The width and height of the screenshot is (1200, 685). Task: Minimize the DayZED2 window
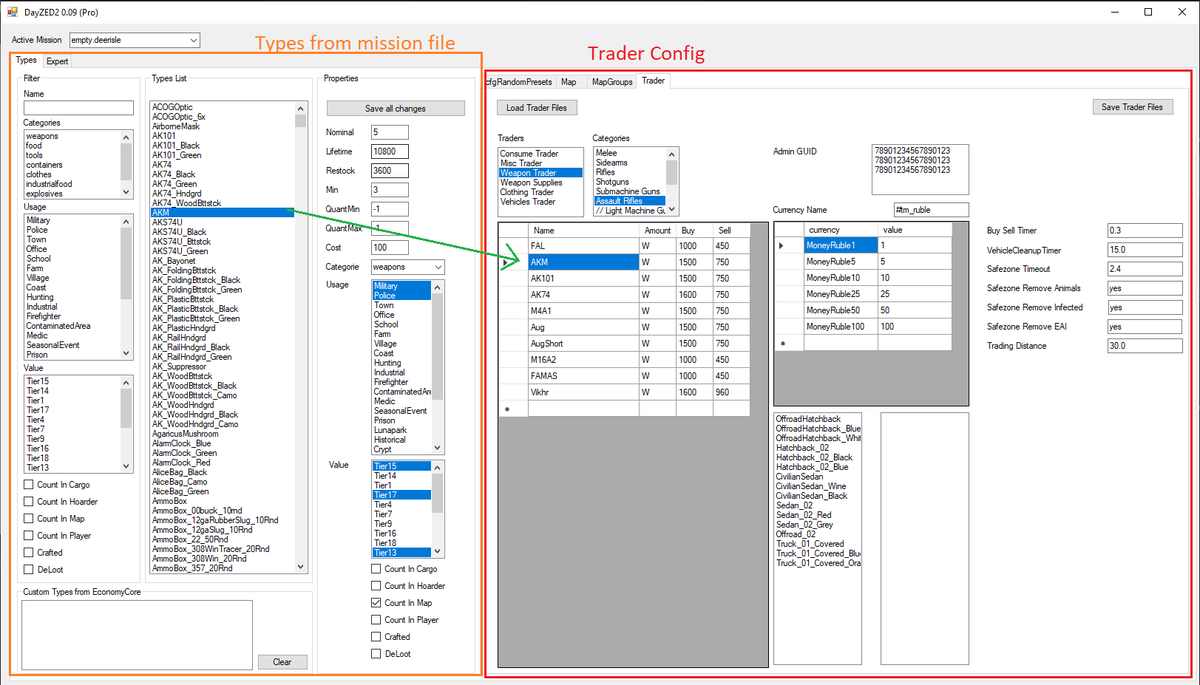click(1117, 12)
